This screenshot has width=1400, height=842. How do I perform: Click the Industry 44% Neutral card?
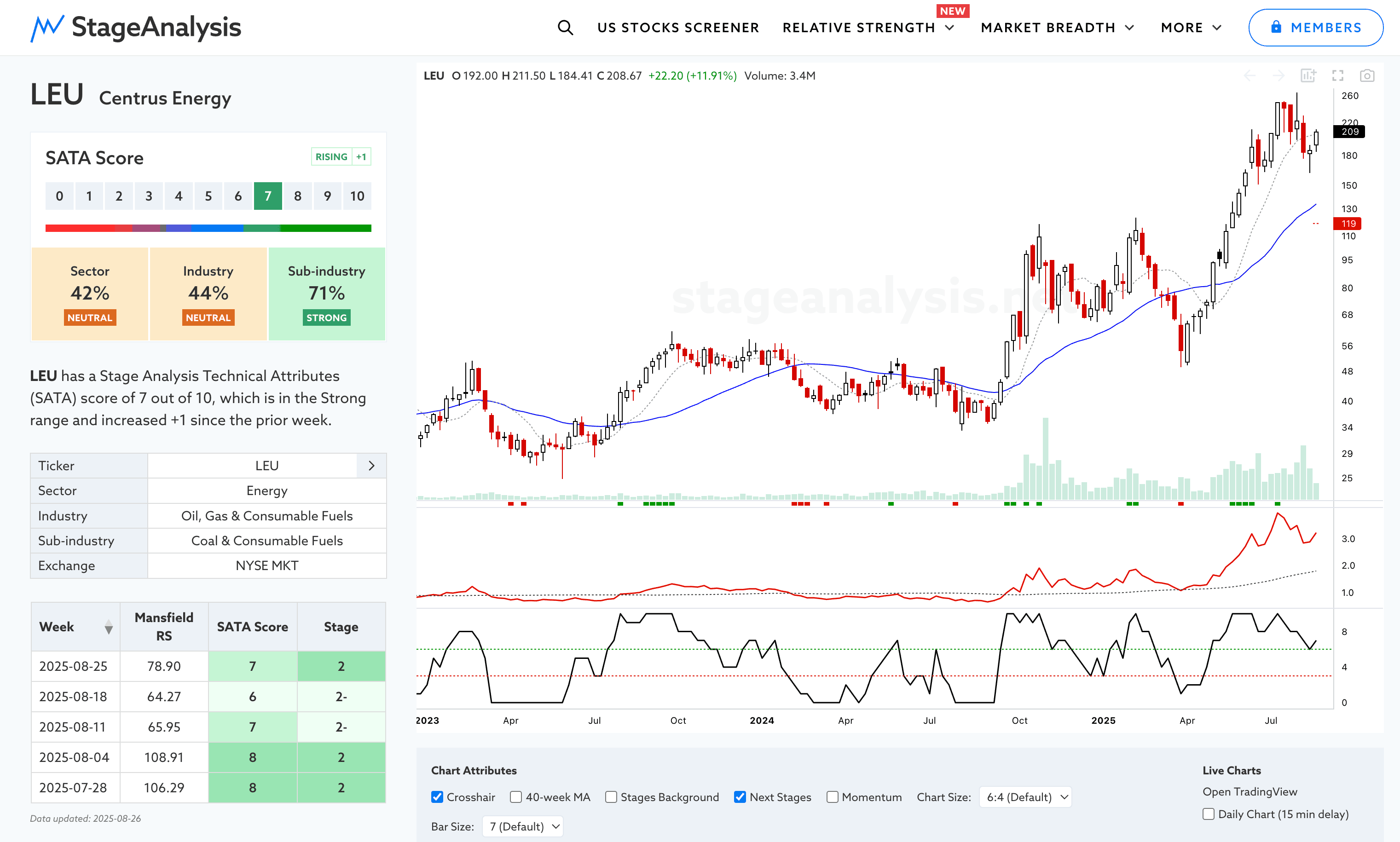point(208,294)
